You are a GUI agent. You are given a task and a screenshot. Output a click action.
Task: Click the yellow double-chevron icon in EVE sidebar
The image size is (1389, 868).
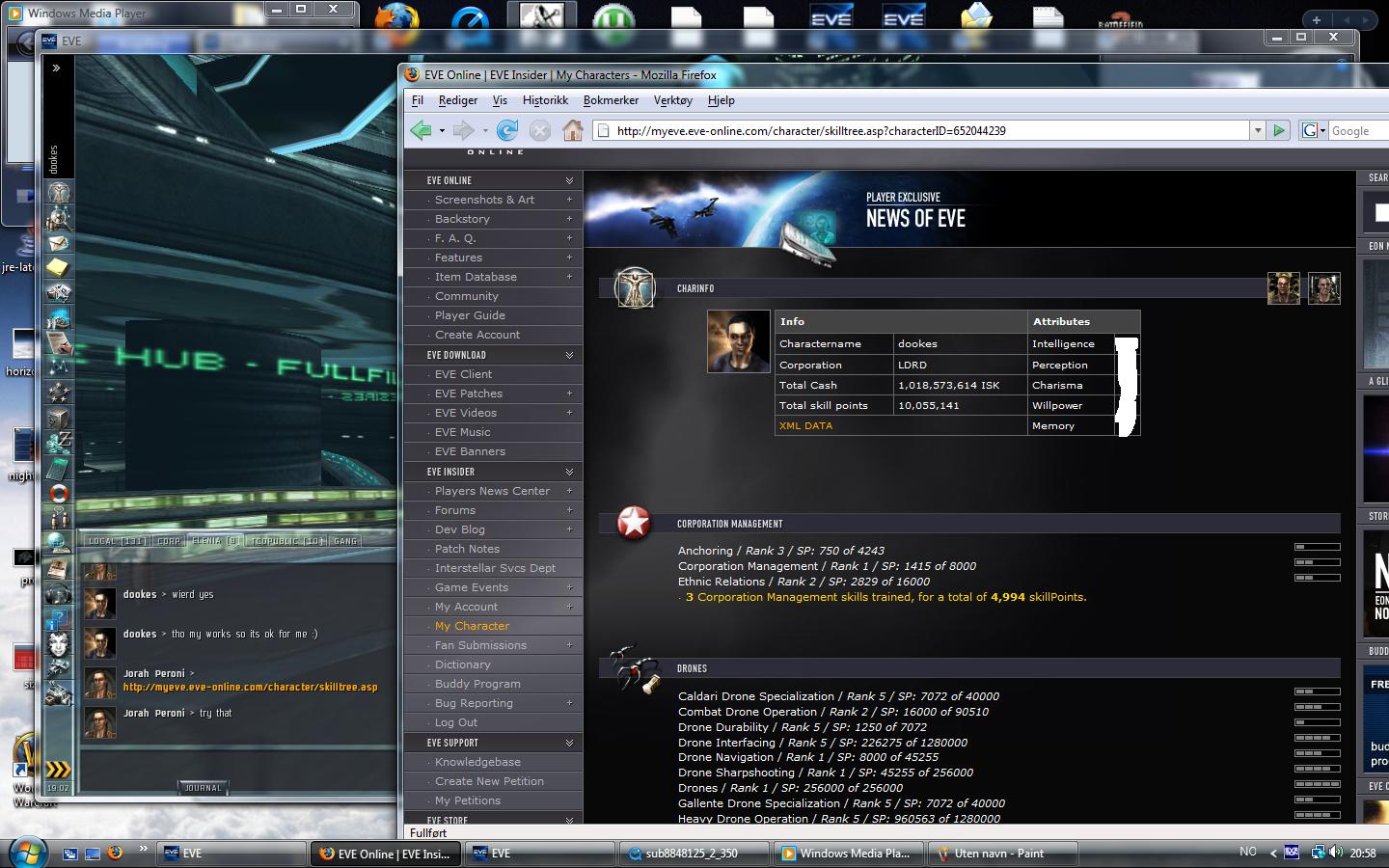59,769
